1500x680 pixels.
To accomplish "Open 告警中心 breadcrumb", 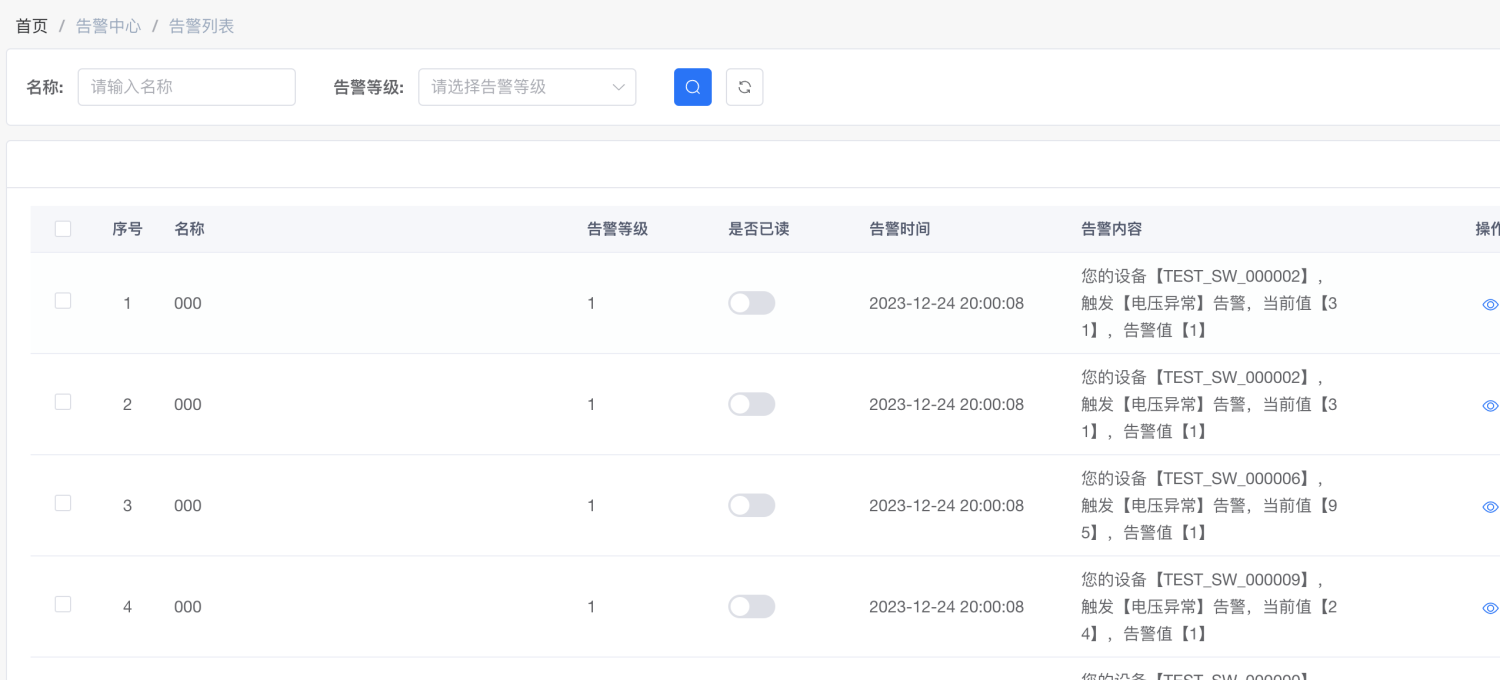I will 108,26.
